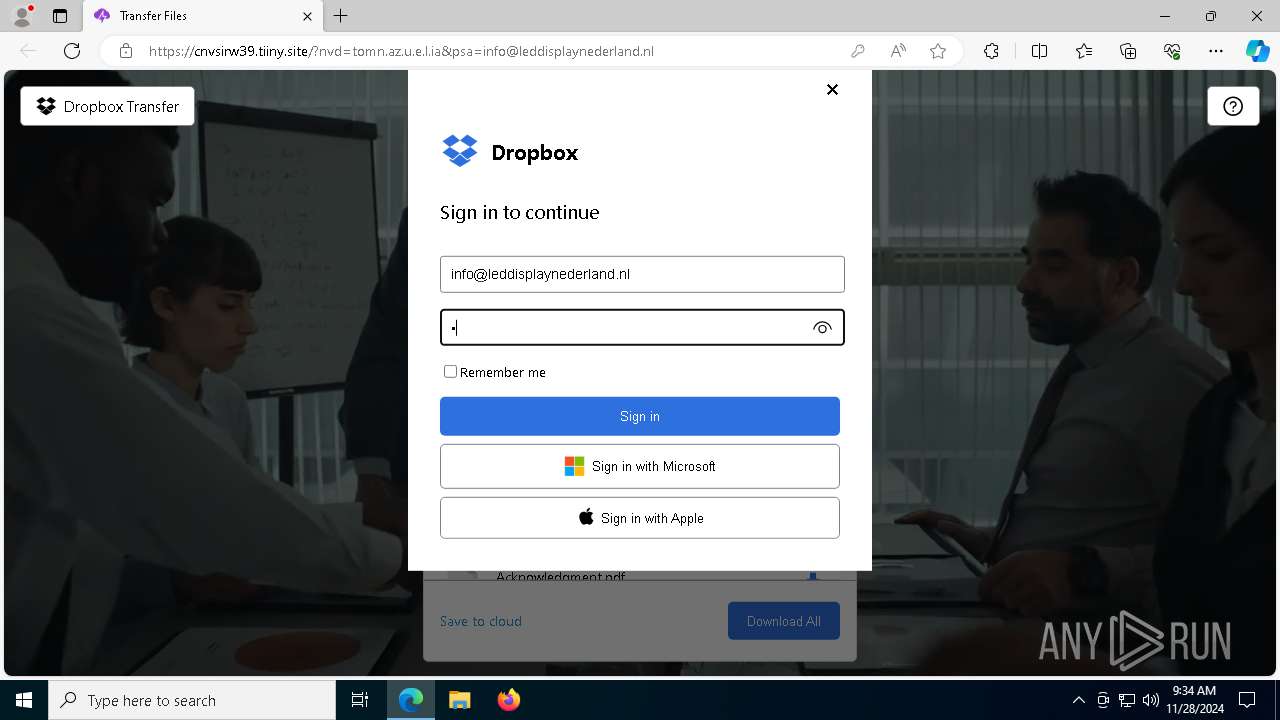Choose Sign in with Apple
The width and height of the screenshot is (1280, 720).
tap(640, 518)
